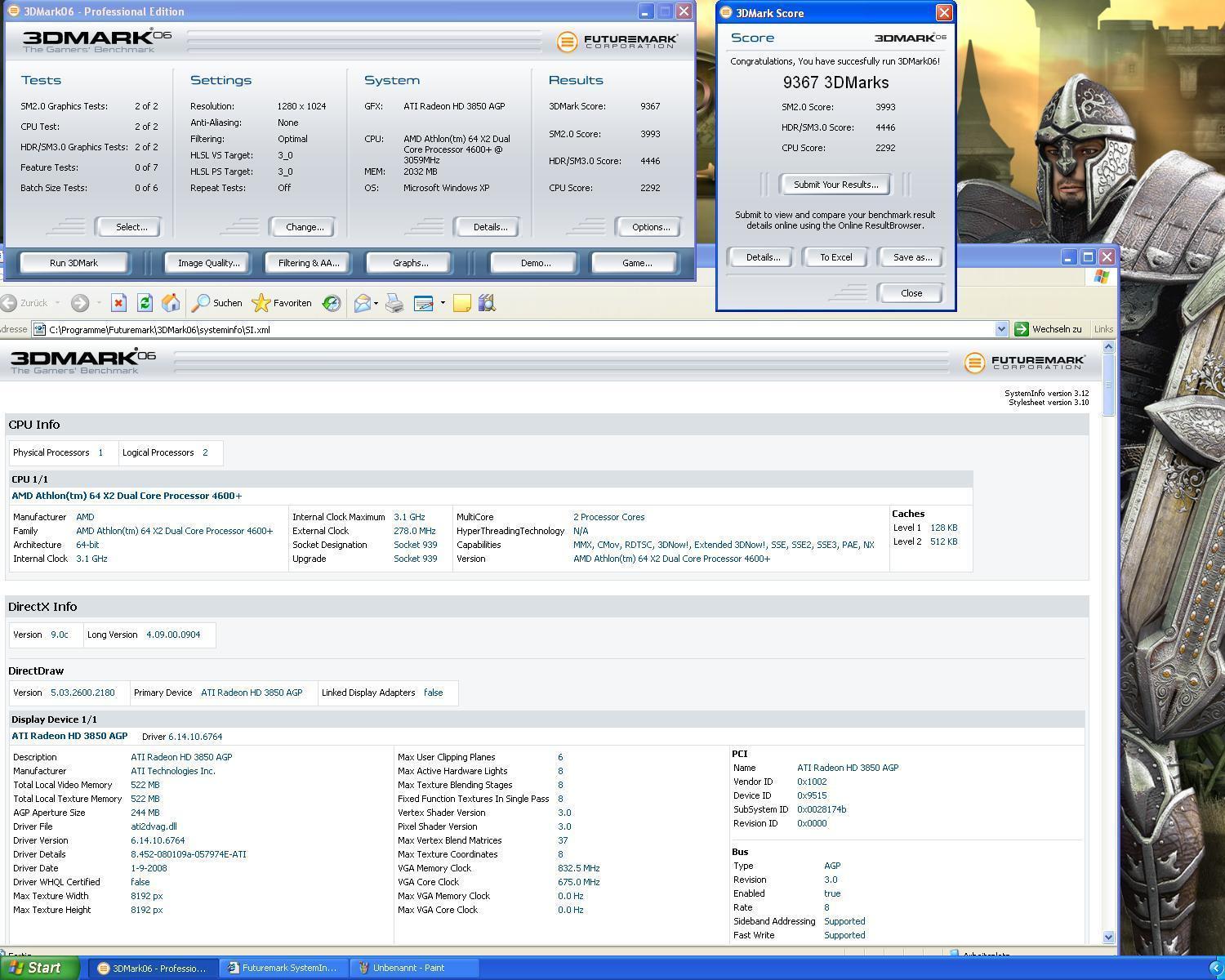
Task: Click the Refresh page icon
Action: (x=145, y=303)
